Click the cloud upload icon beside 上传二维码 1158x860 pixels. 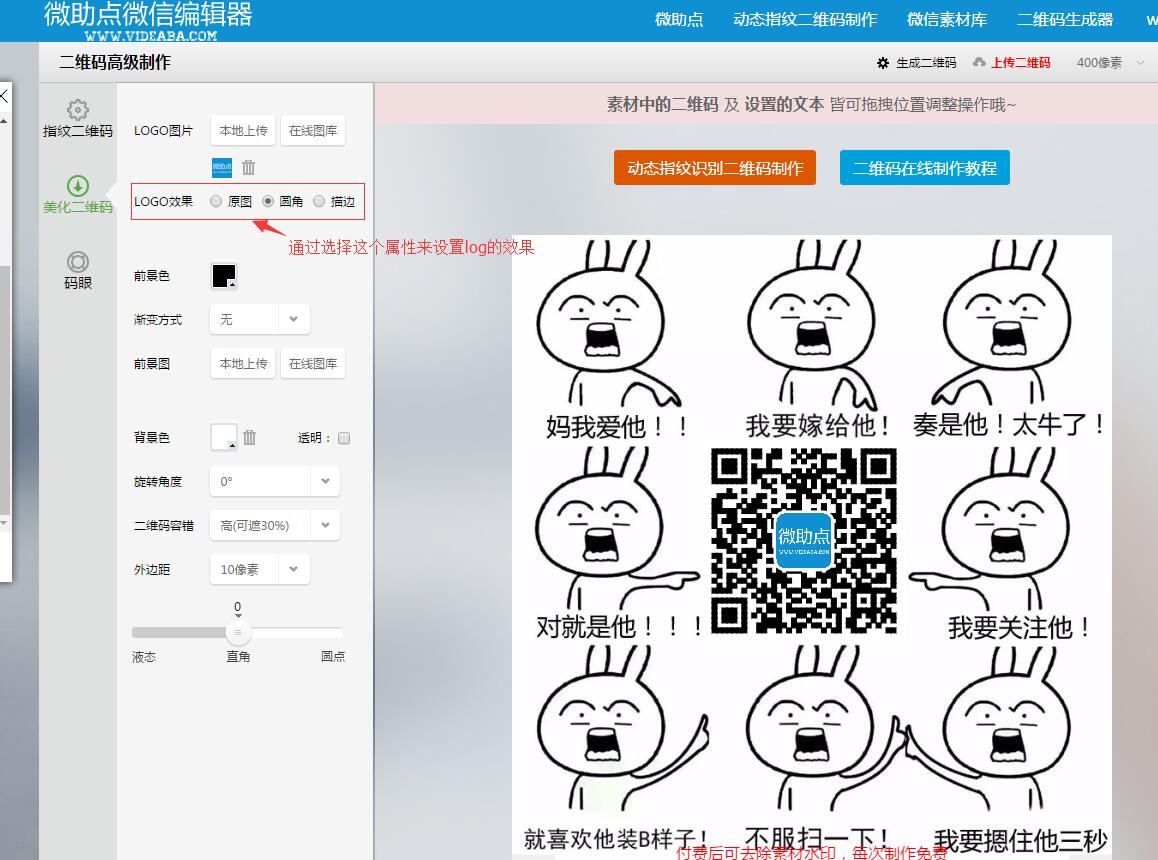click(979, 62)
